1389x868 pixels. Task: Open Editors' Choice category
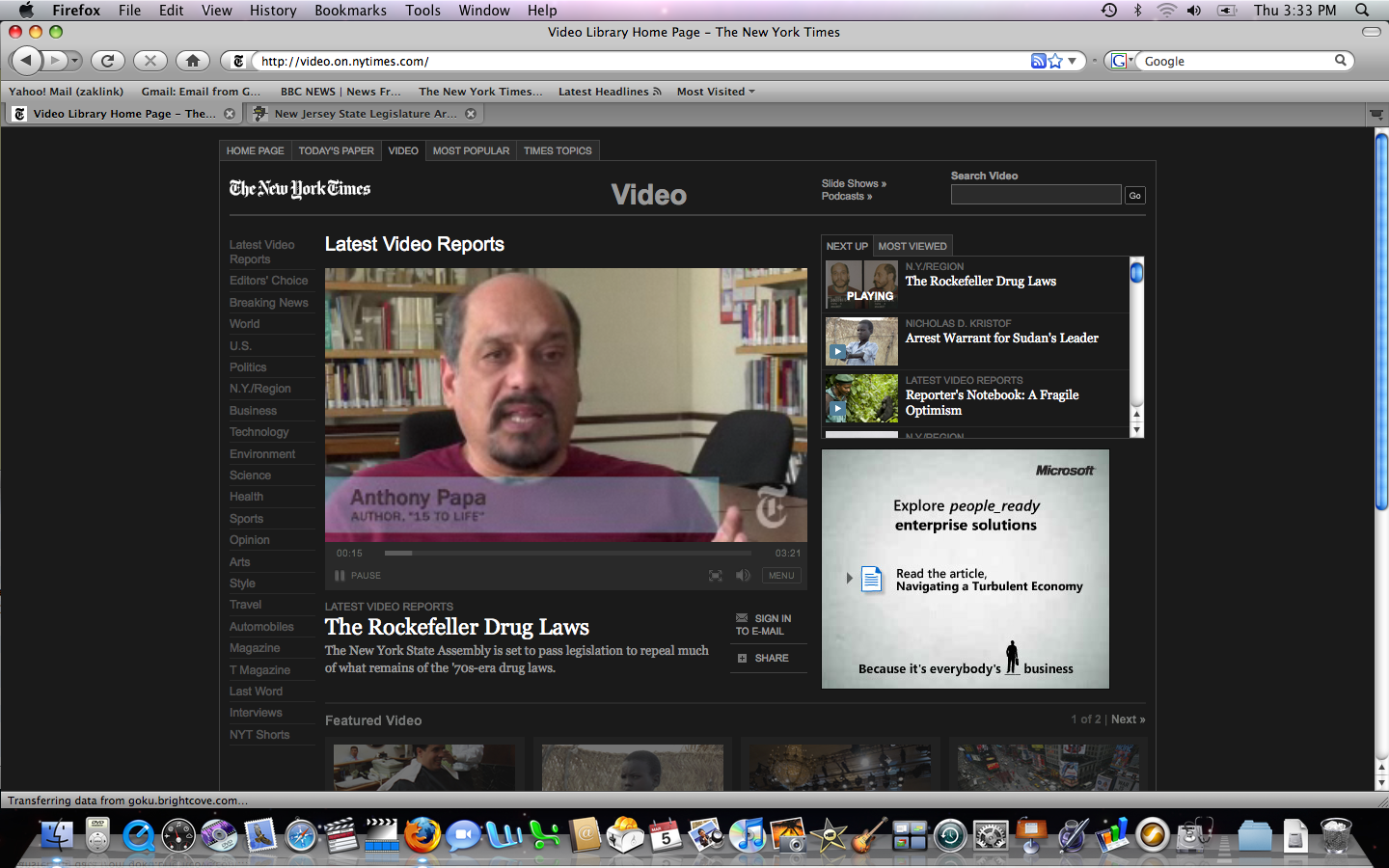tap(269, 281)
